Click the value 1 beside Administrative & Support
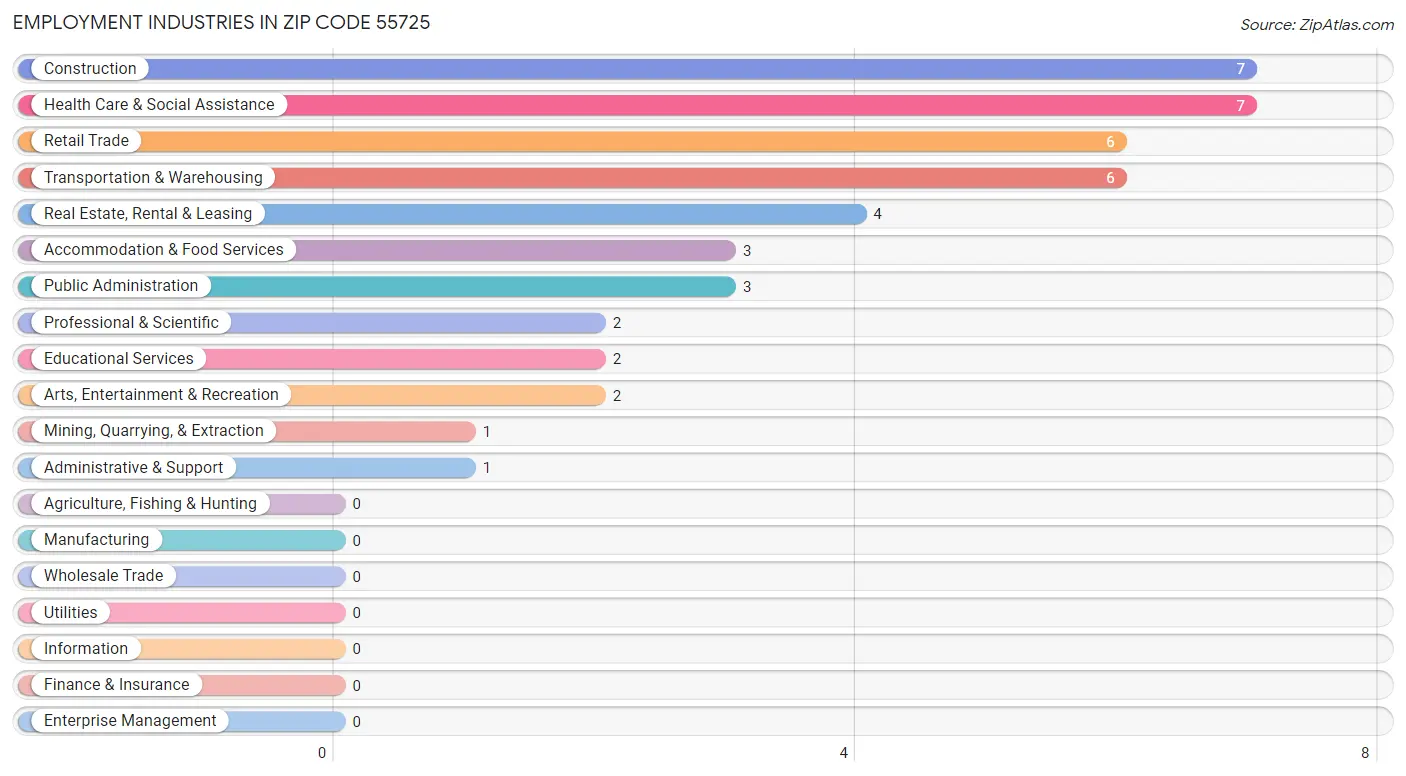This screenshot has width=1406, height=776. pyautogui.click(x=487, y=468)
